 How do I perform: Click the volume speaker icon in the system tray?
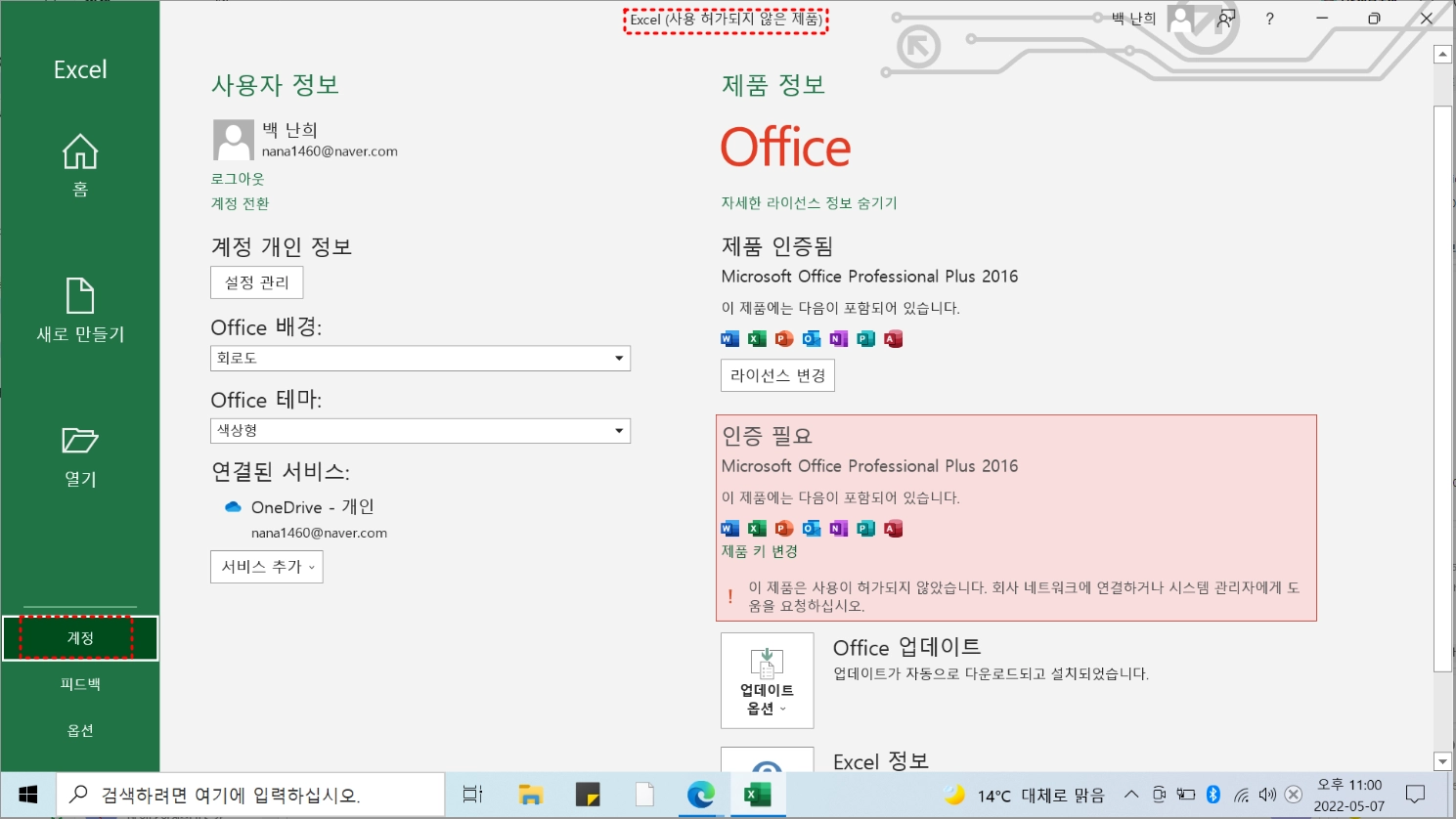tap(1267, 795)
